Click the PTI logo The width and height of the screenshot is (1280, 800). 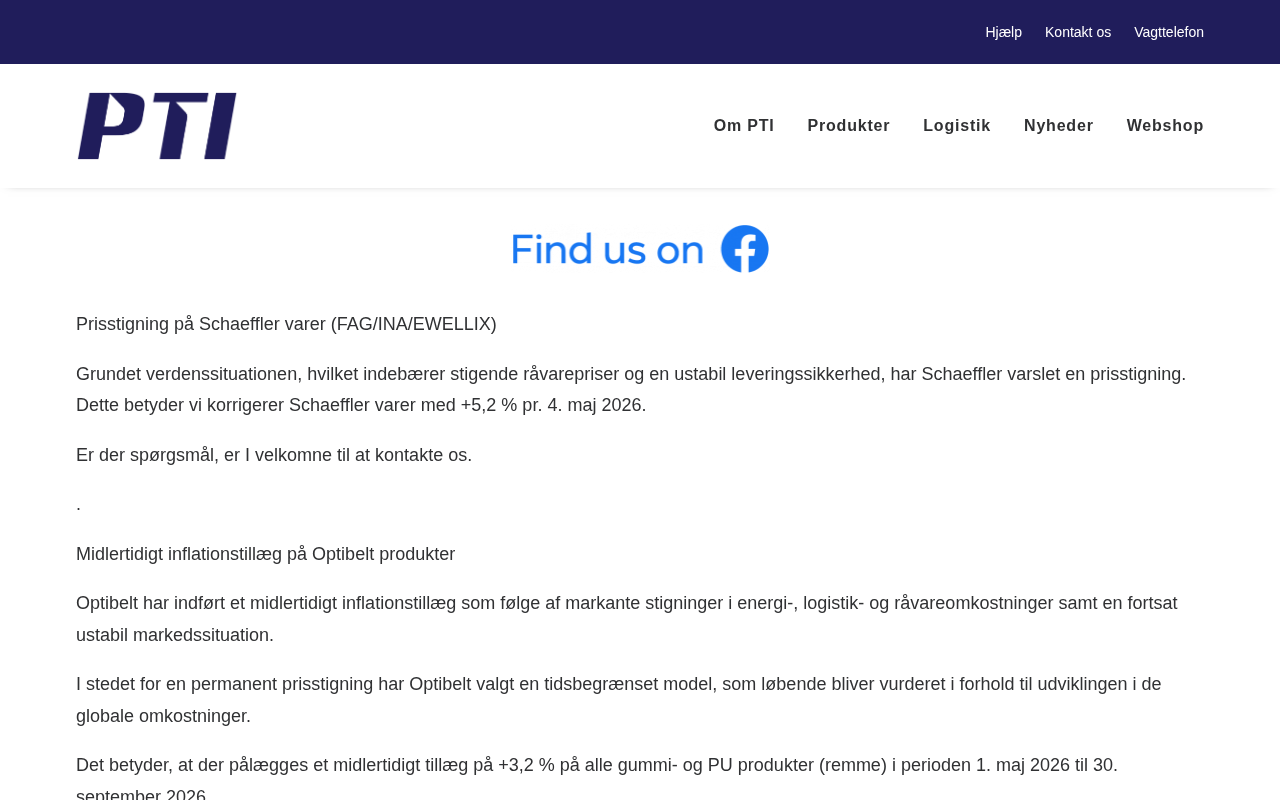[157, 126]
